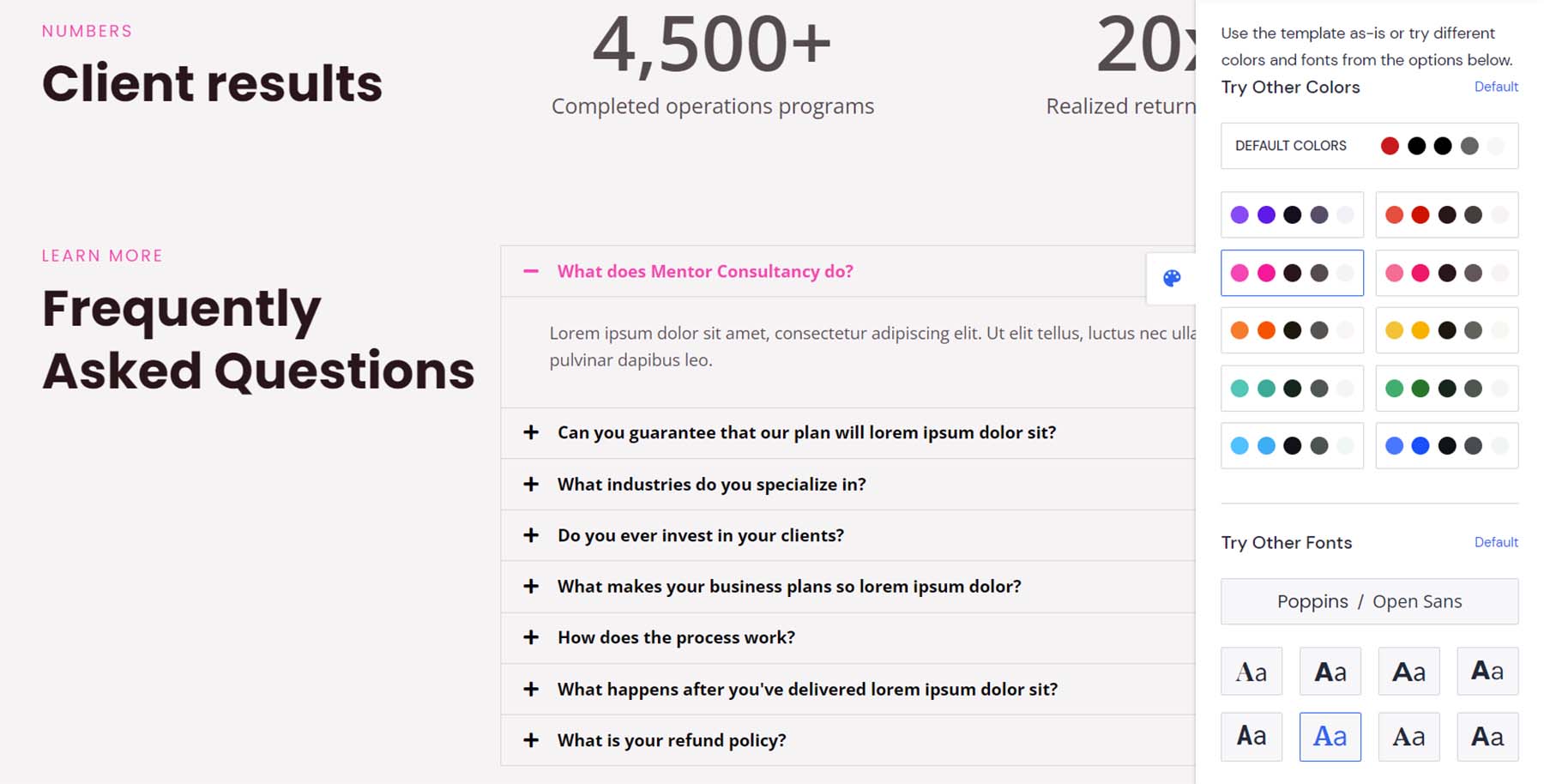Select the Default Colors palette
1544x784 pixels.
pyautogui.click(x=1369, y=146)
